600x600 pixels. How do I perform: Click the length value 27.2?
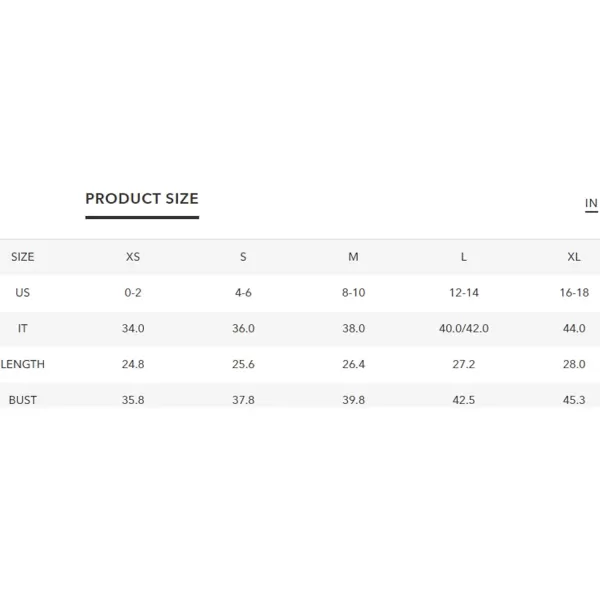[463, 364]
